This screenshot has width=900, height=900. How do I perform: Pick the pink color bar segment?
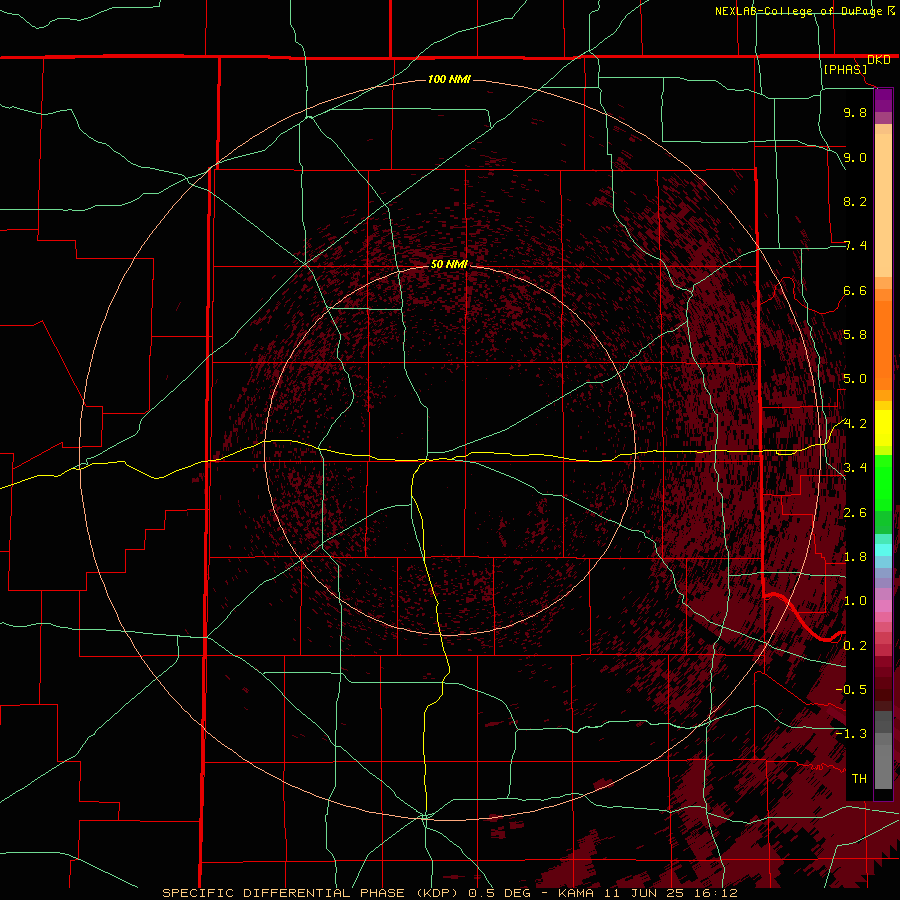[883, 606]
